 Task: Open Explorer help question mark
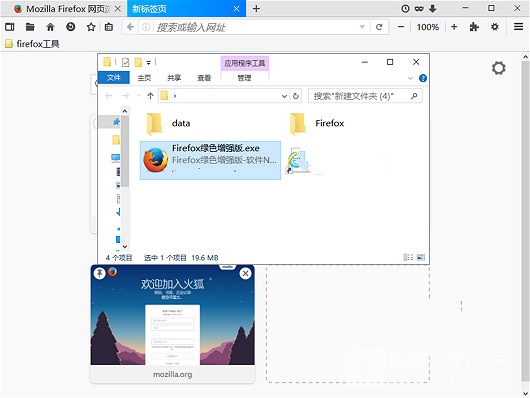[423, 78]
